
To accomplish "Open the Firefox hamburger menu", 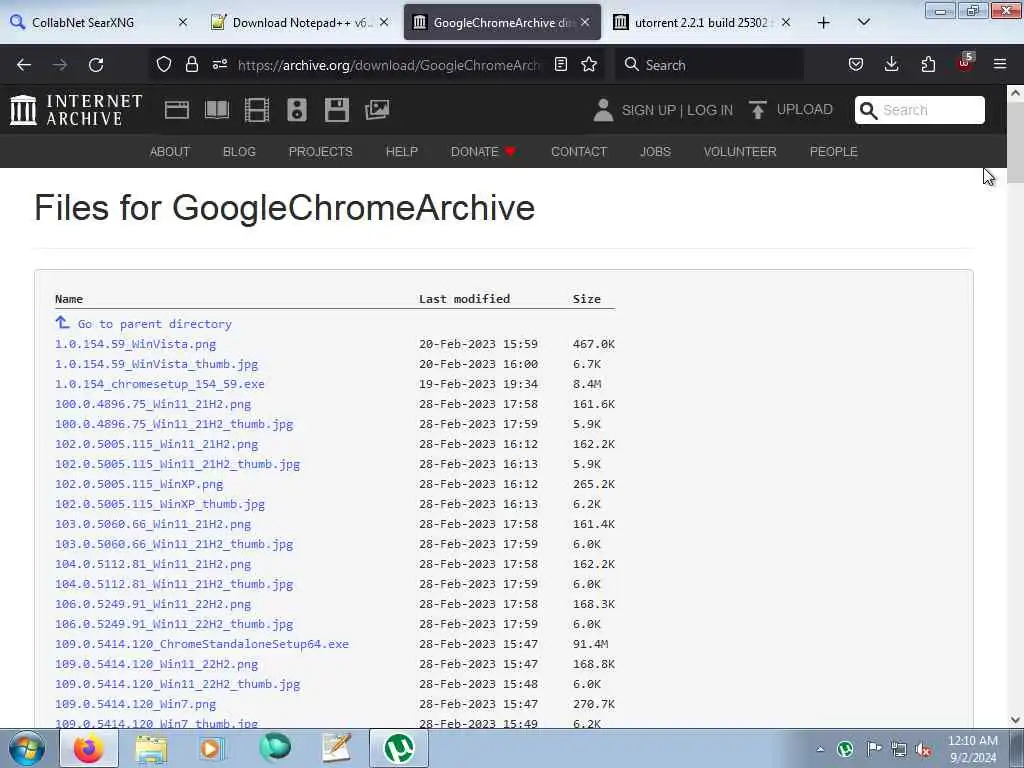I will [1000, 64].
